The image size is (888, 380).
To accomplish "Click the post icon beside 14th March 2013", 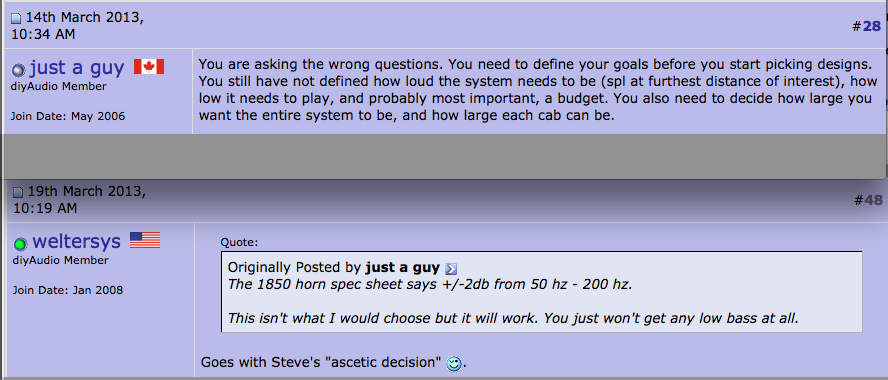I will pyautogui.click(x=16, y=19).
